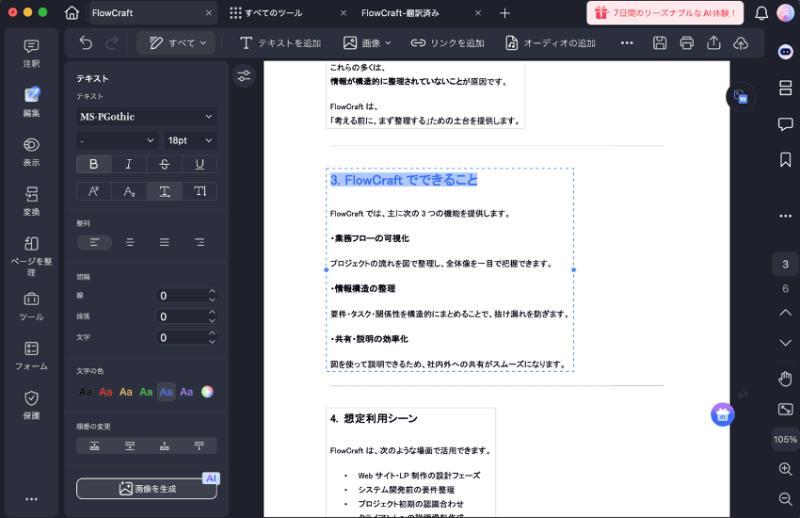Click the save disk icon
This screenshot has width=800, height=518.
[x=660, y=43]
